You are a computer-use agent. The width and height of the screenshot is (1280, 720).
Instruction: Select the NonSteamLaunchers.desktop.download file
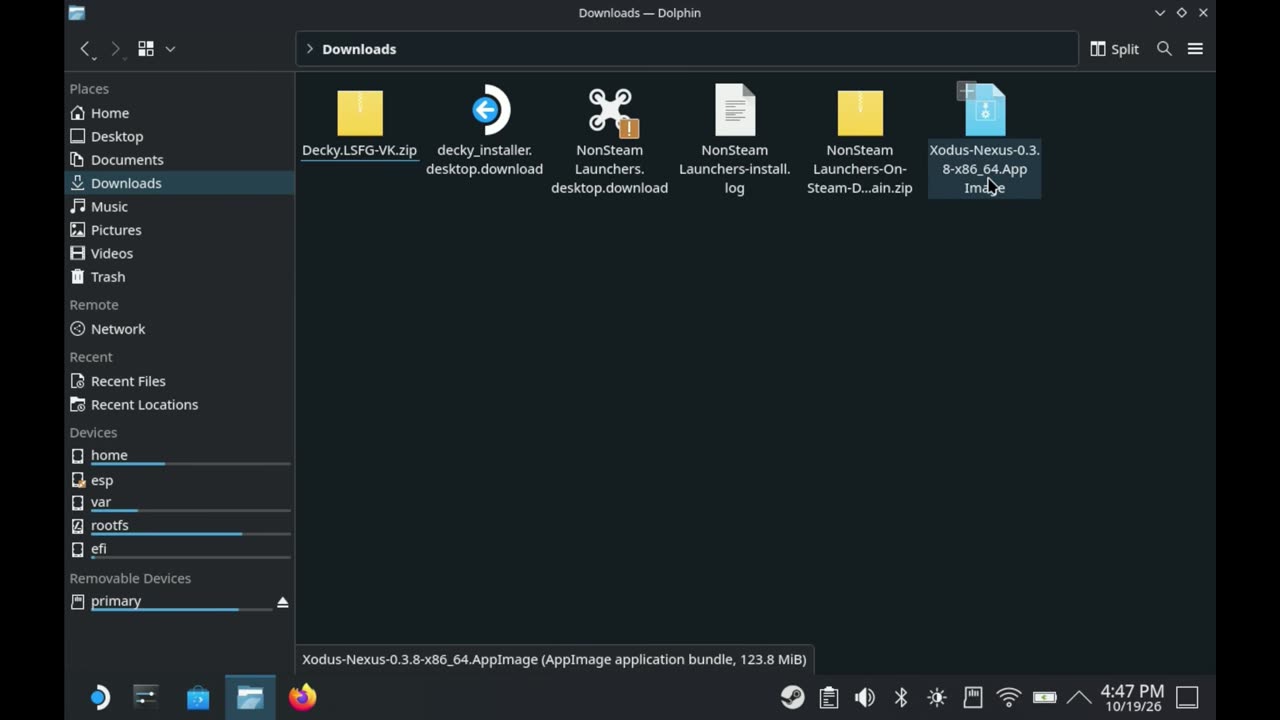pos(610,140)
